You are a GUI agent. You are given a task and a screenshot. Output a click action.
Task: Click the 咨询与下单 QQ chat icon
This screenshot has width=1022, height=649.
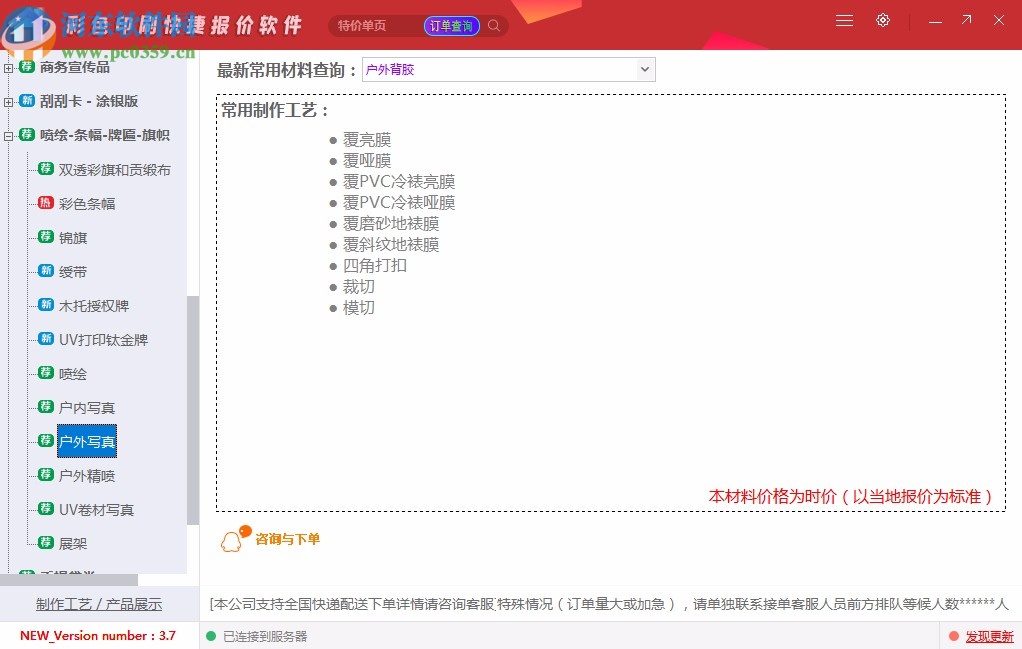(x=231, y=537)
